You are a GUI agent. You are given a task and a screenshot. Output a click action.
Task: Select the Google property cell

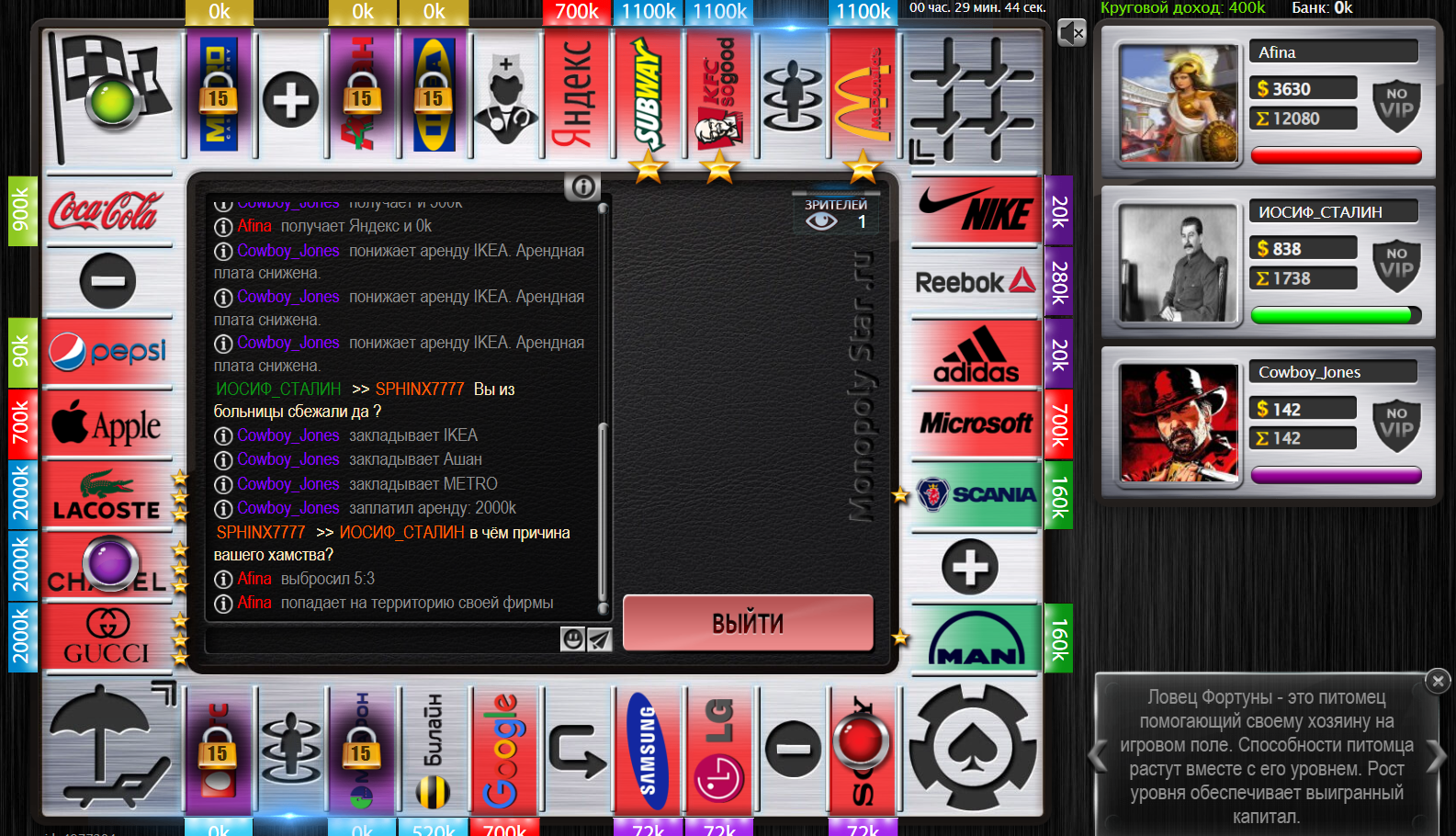[505, 751]
